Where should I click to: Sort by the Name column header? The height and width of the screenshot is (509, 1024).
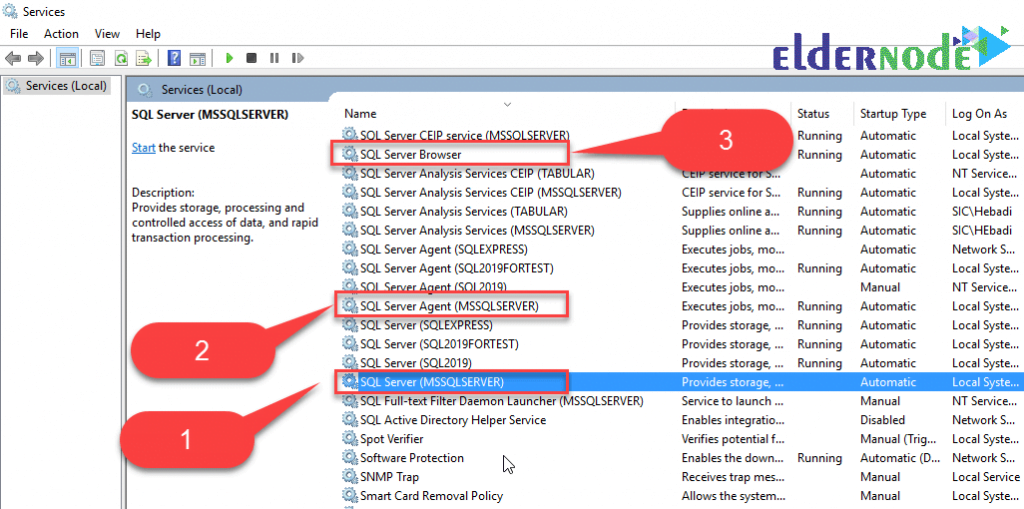360,114
